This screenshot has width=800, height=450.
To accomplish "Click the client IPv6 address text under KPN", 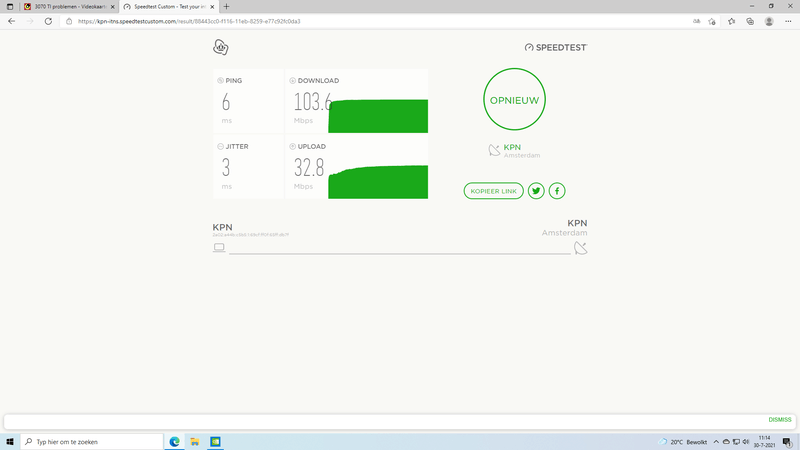I will (251, 235).
